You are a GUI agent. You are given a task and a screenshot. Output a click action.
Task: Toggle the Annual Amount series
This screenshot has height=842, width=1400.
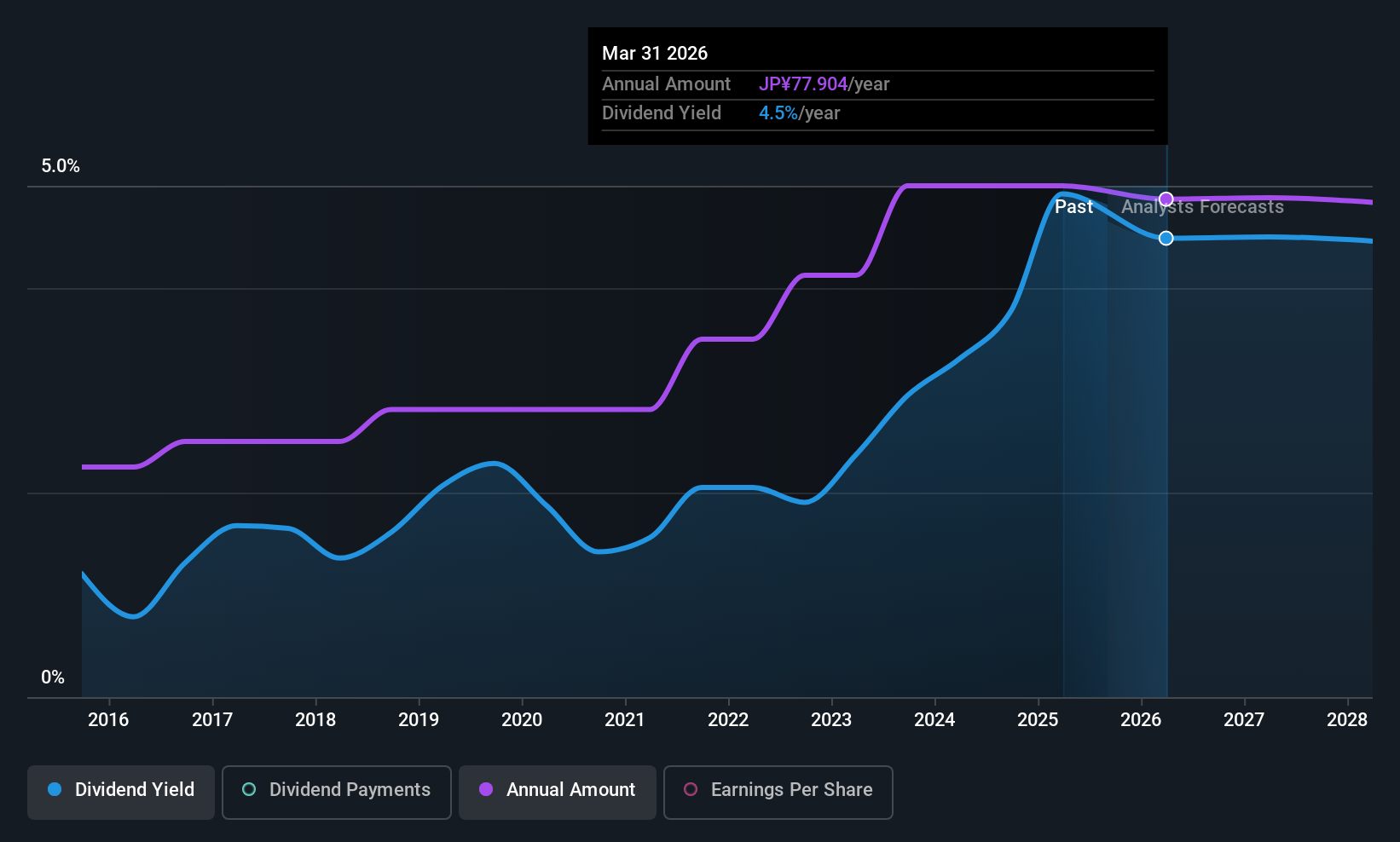(558, 793)
